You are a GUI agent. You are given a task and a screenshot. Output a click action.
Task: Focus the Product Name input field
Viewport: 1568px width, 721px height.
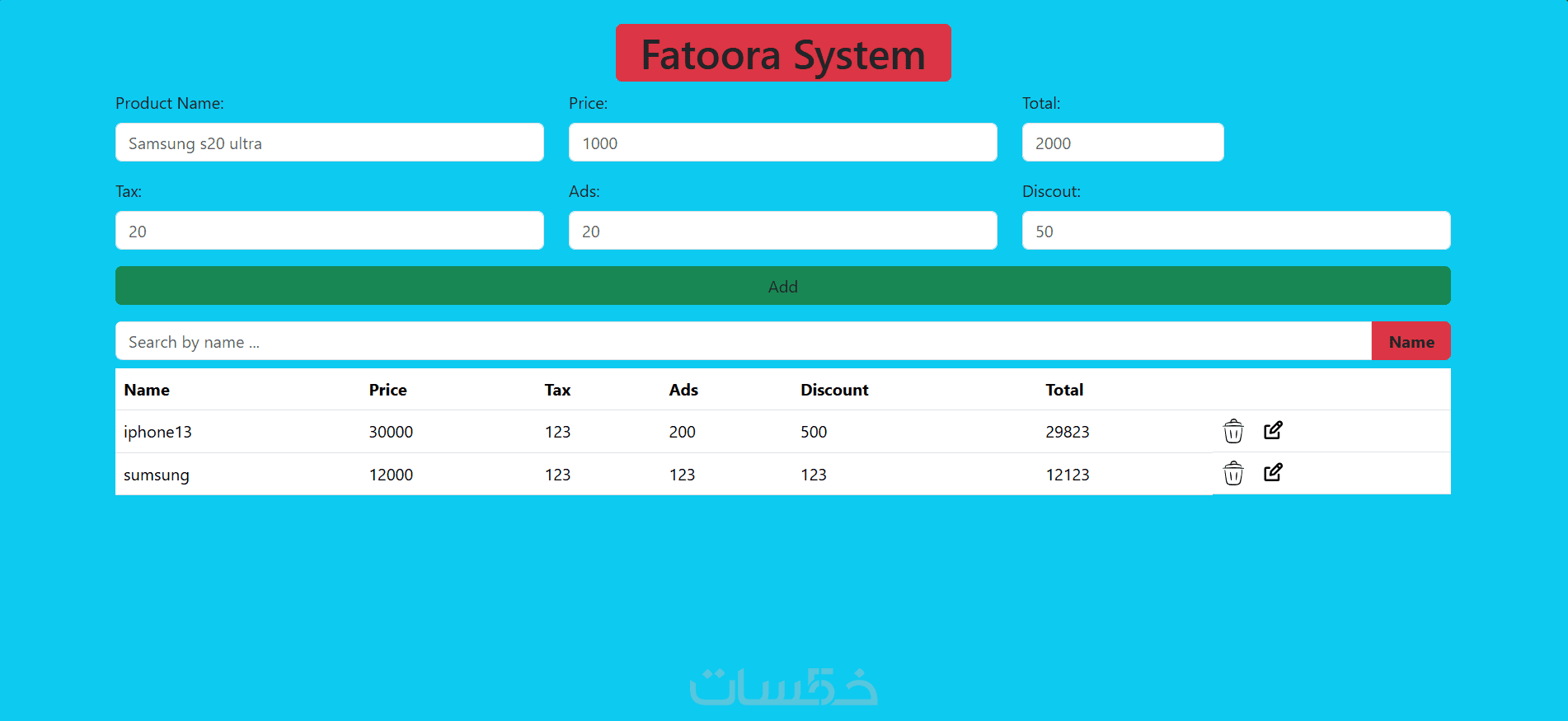pos(330,143)
